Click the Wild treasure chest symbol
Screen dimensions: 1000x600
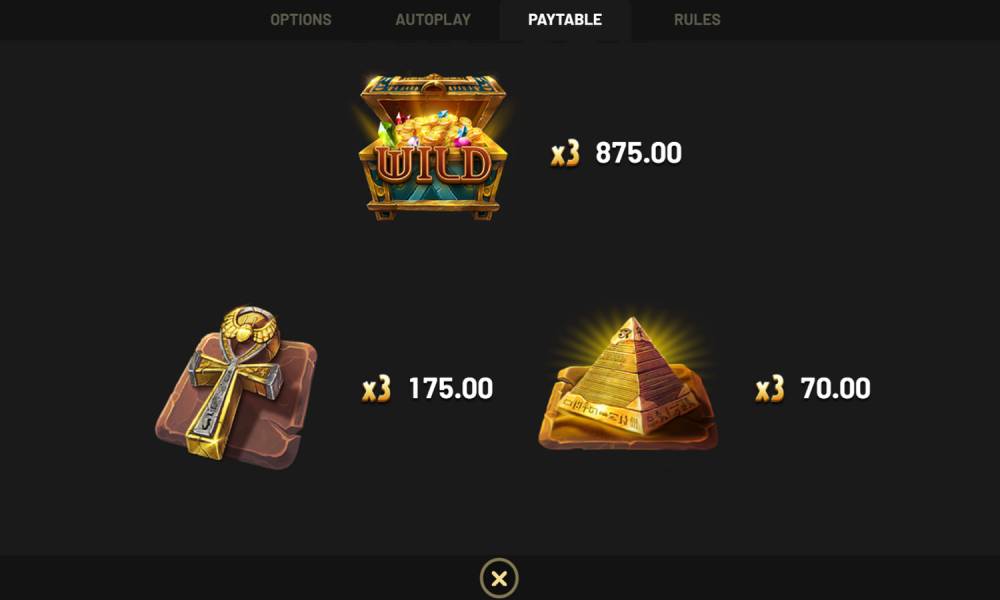(433, 147)
